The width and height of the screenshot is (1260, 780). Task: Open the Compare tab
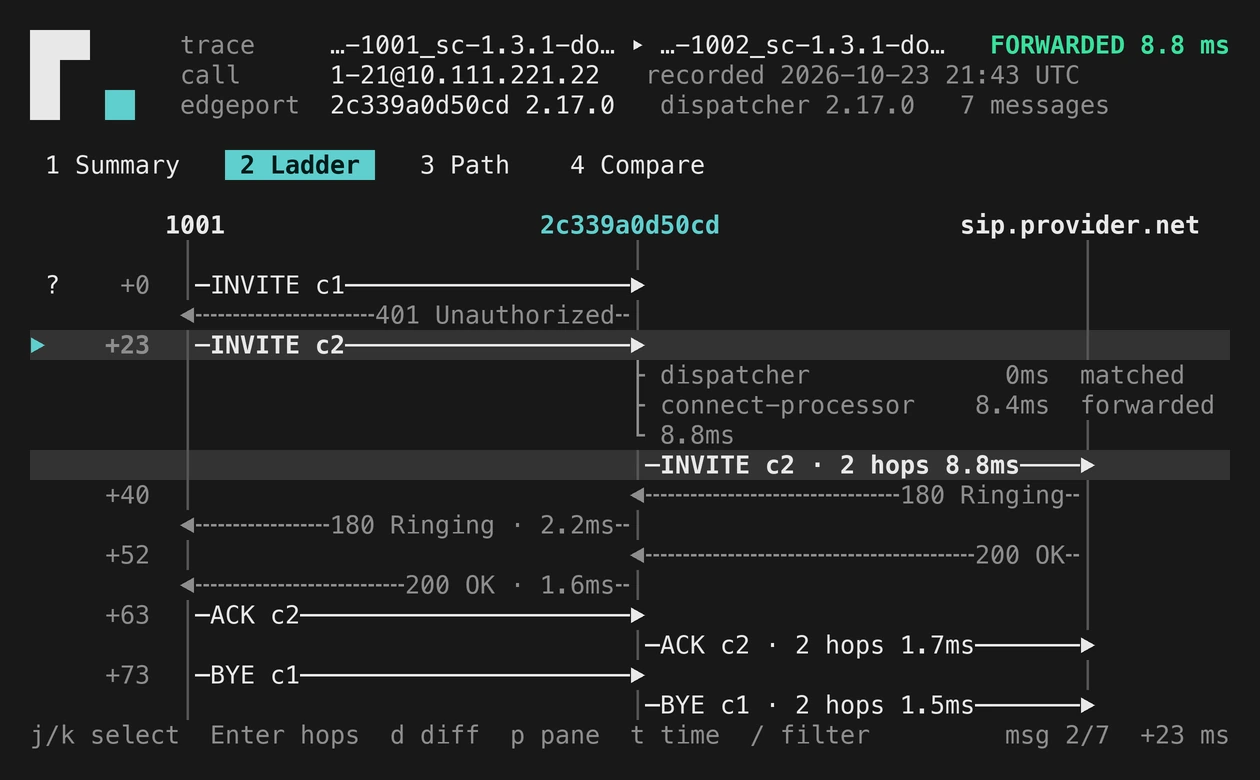637,165
